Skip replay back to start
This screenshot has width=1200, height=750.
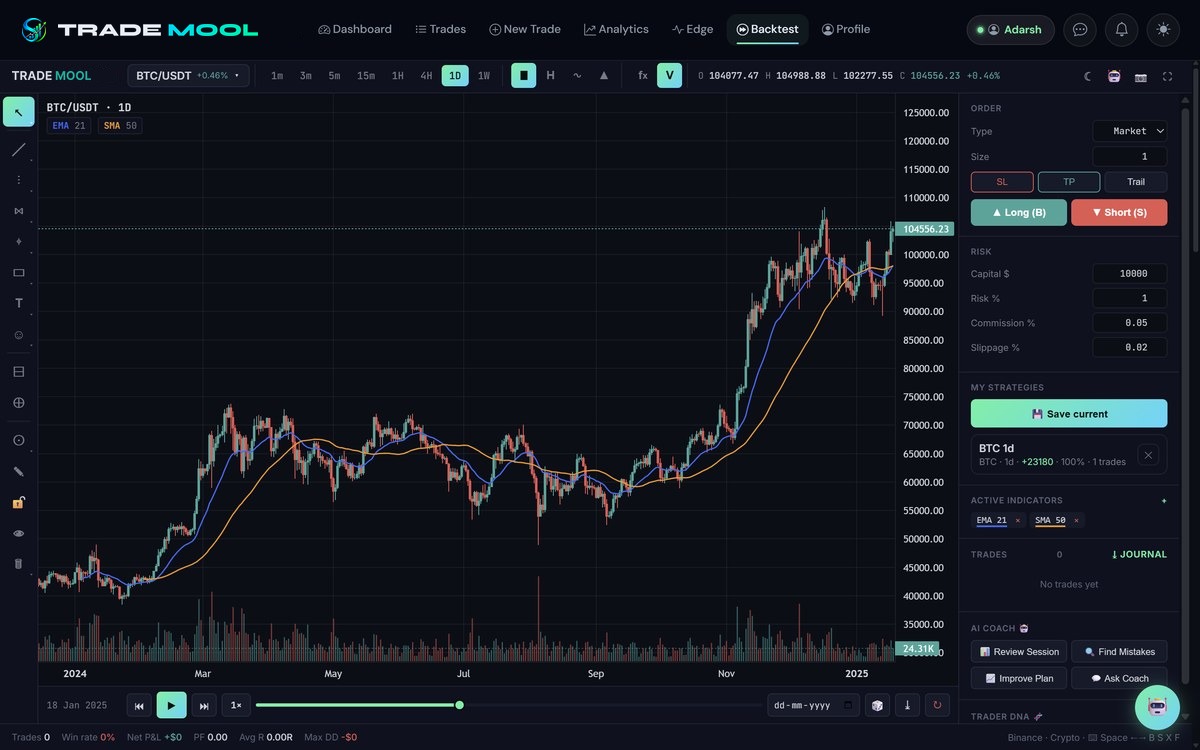point(139,705)
